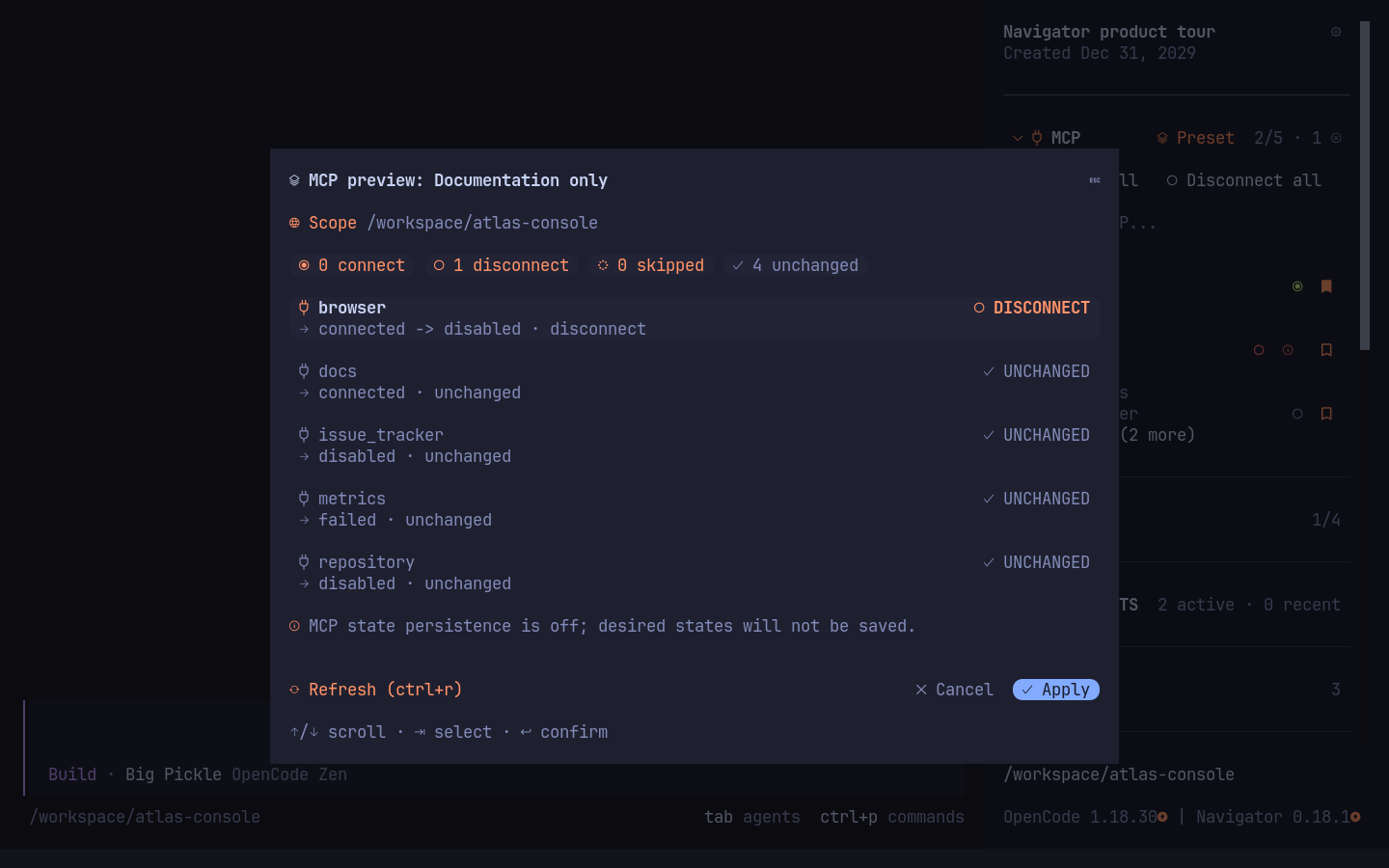Select the '0 connect' filter chip
Viewport: 1389px width, 868px height.
point(352,265)
